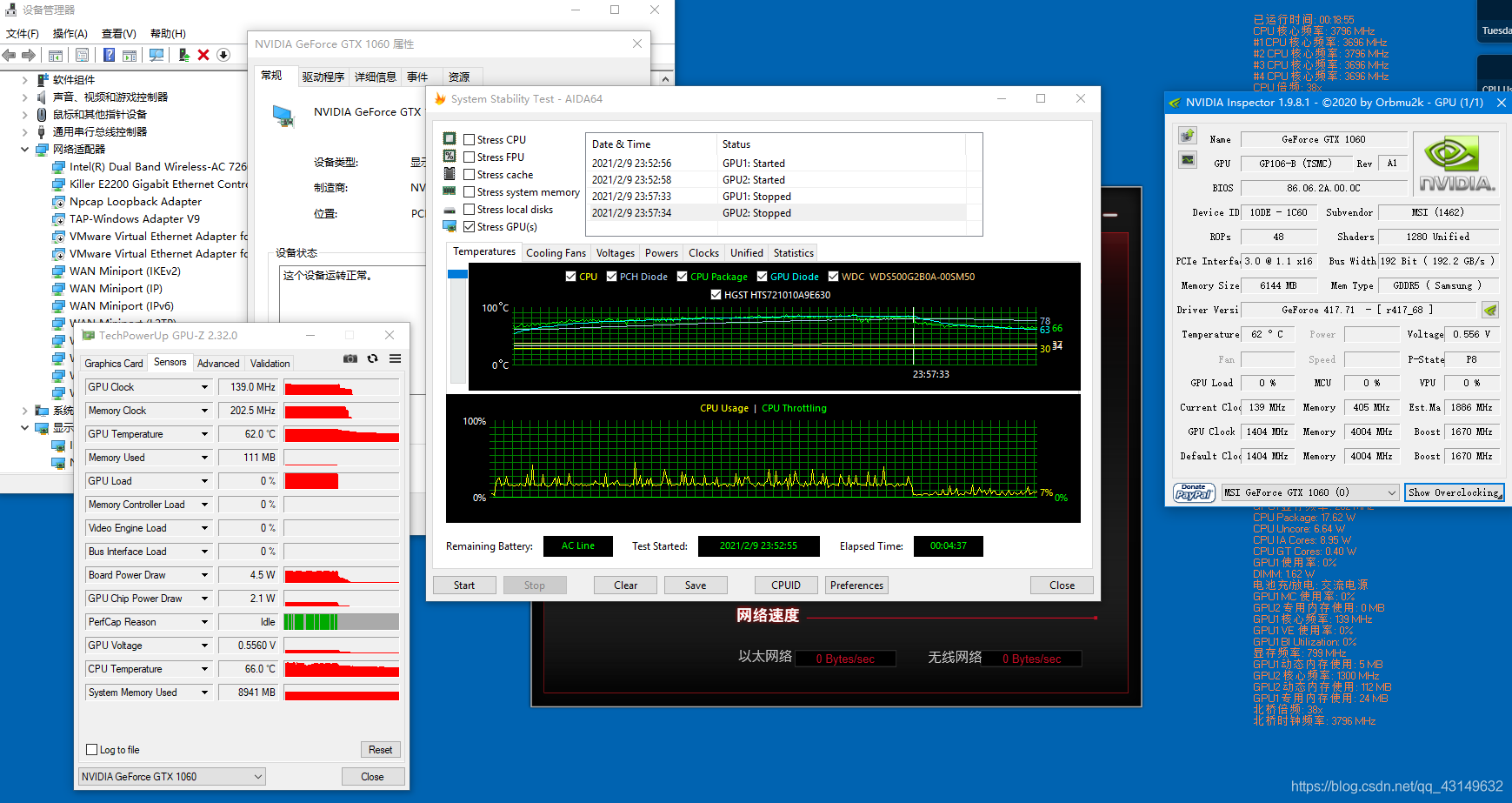Collapse the 网络适配器 tree node
The height and width of the screenshot is (803, 1512).
coord(24,149)
